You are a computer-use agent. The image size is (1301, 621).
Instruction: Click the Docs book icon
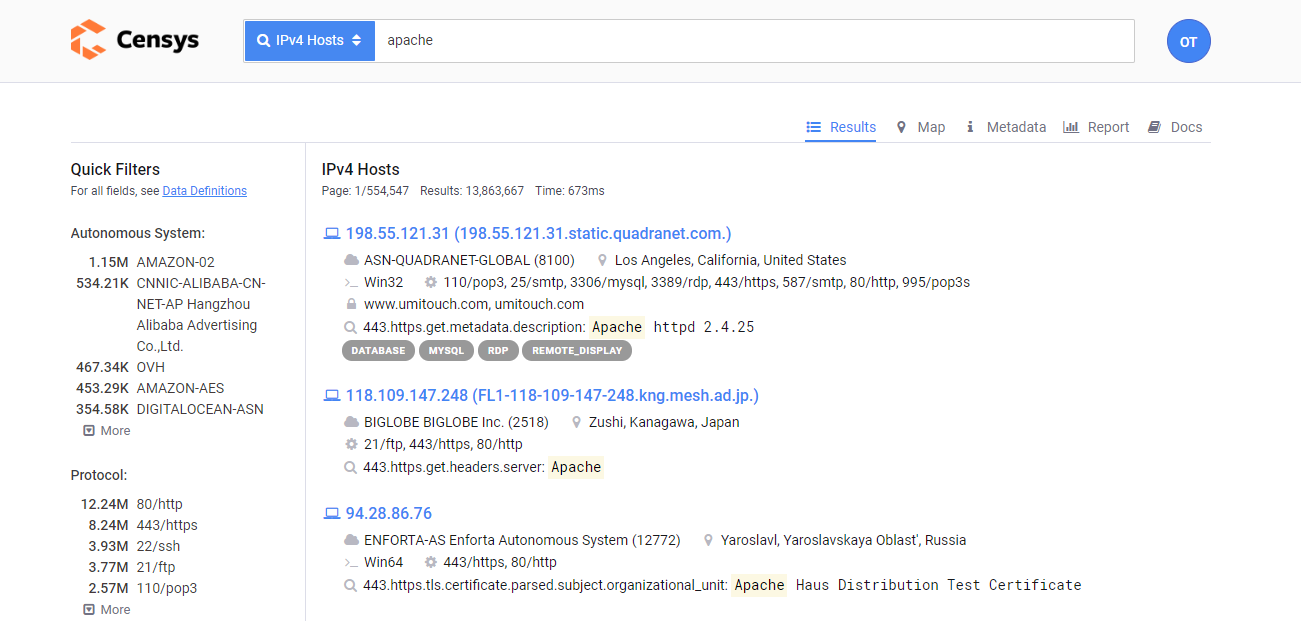click(x=1154, y=127)
